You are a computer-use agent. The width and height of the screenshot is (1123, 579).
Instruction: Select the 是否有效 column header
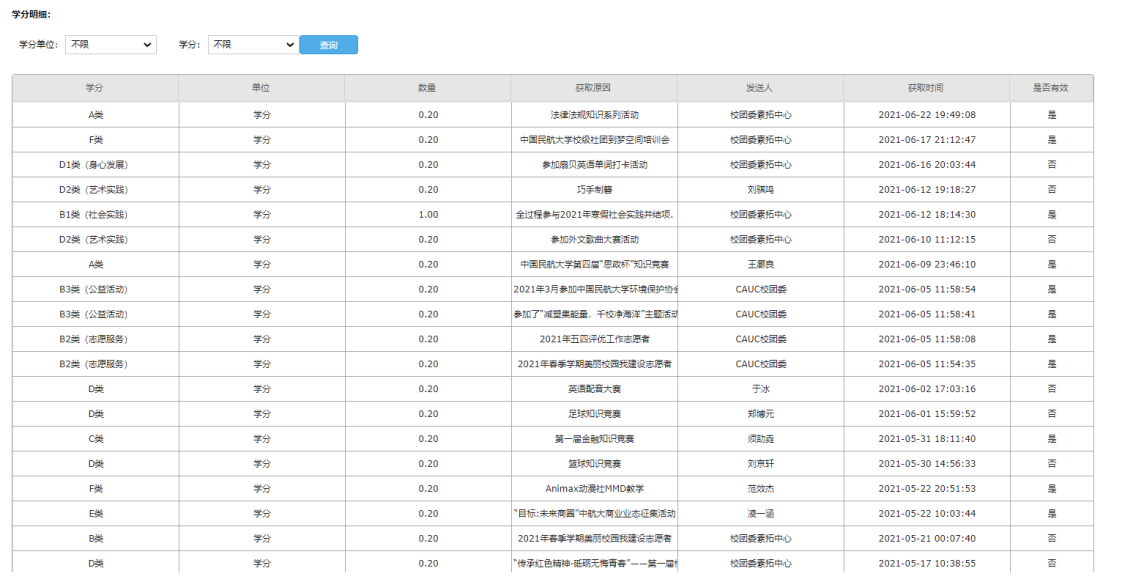[x=1050, y=88]
